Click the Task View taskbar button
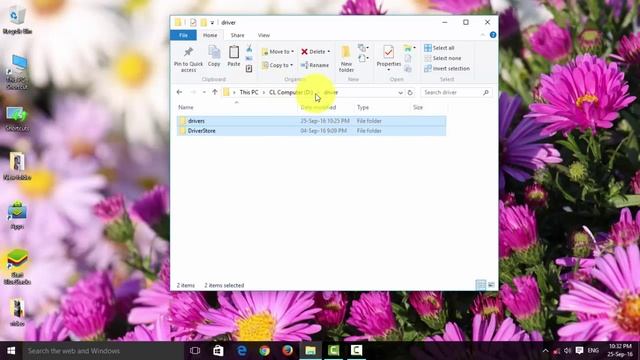 click(x=195, y=351)
